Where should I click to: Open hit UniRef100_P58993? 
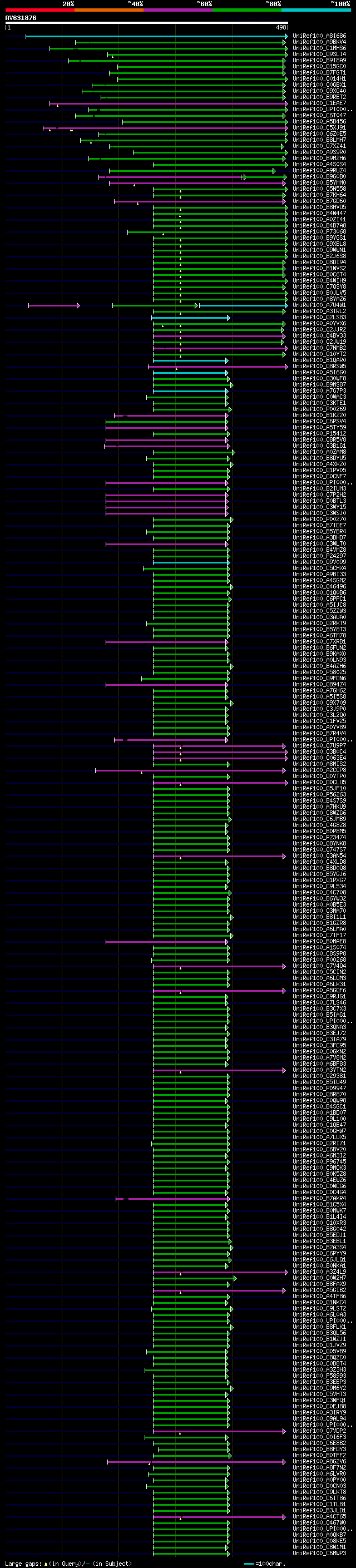pyautogui.click(x=319, y=1375)
